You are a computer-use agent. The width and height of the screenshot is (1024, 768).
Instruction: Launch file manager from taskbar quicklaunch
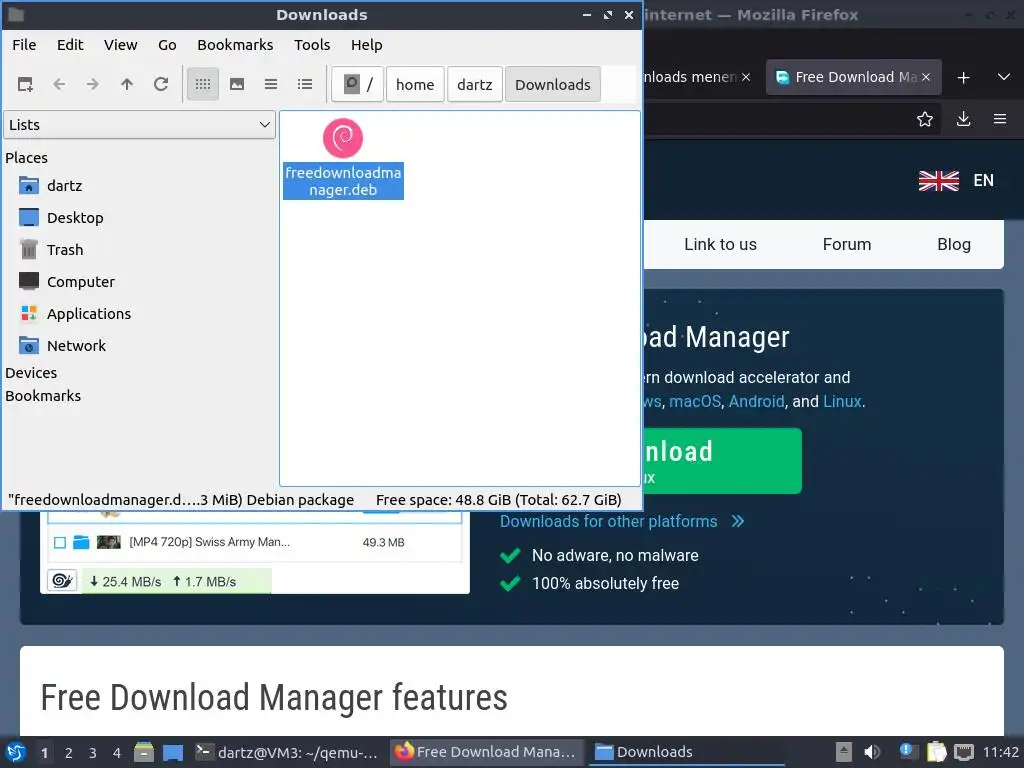coord(144,752)
